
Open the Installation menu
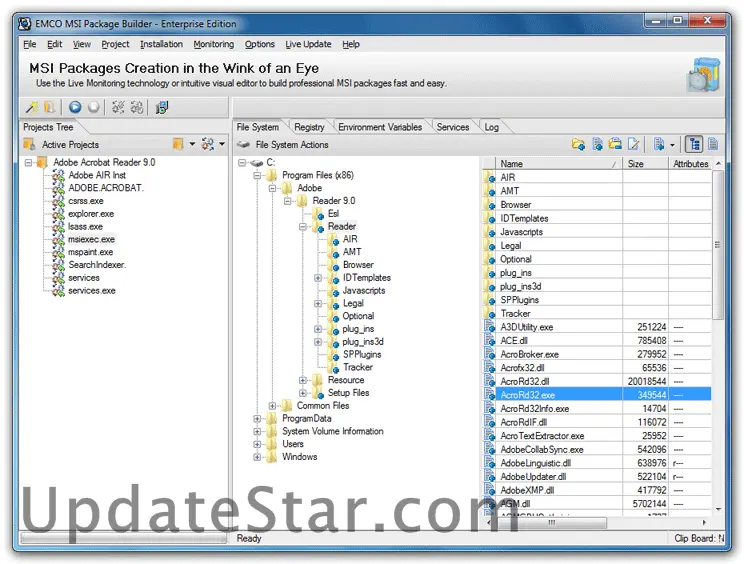tap(161, 44)
